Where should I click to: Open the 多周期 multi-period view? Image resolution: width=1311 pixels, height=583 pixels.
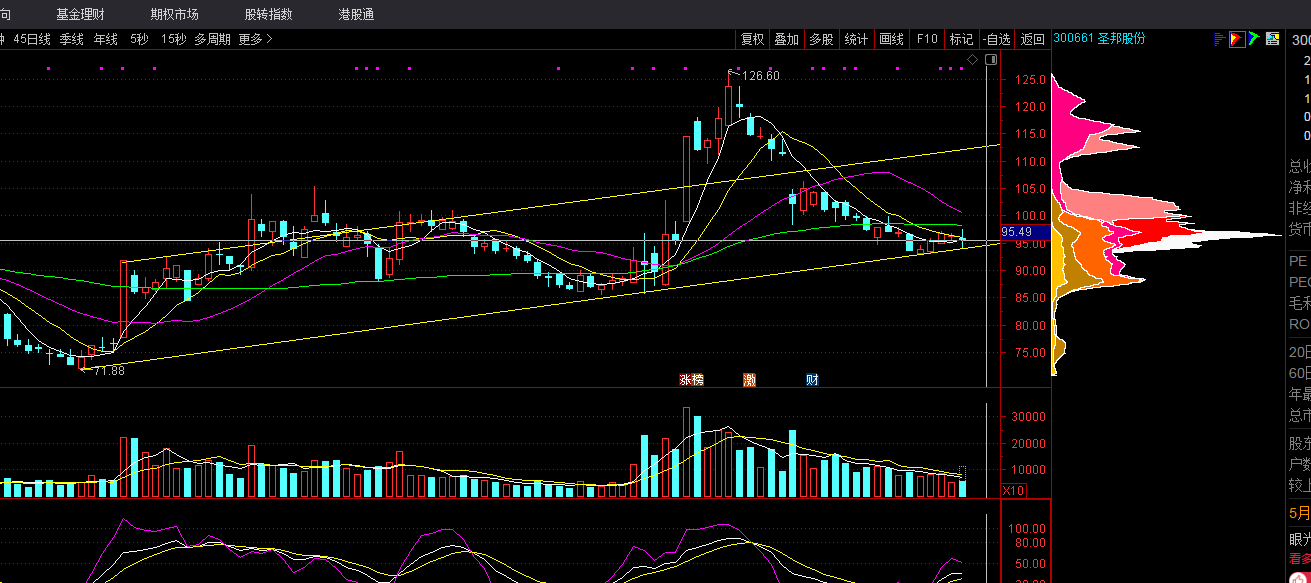[x=212, y=39]
